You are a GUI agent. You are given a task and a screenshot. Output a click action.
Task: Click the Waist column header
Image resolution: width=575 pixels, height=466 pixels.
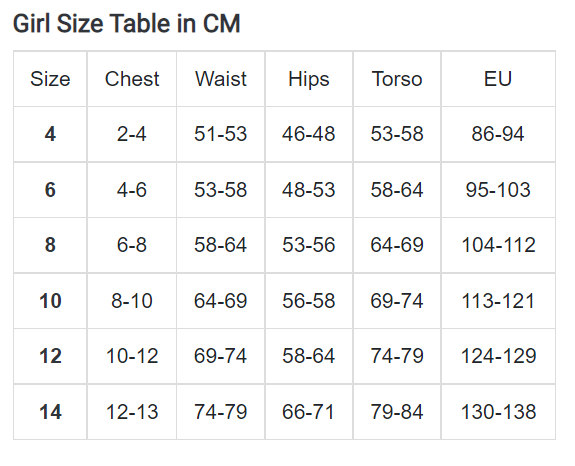[x=221, y=79]
